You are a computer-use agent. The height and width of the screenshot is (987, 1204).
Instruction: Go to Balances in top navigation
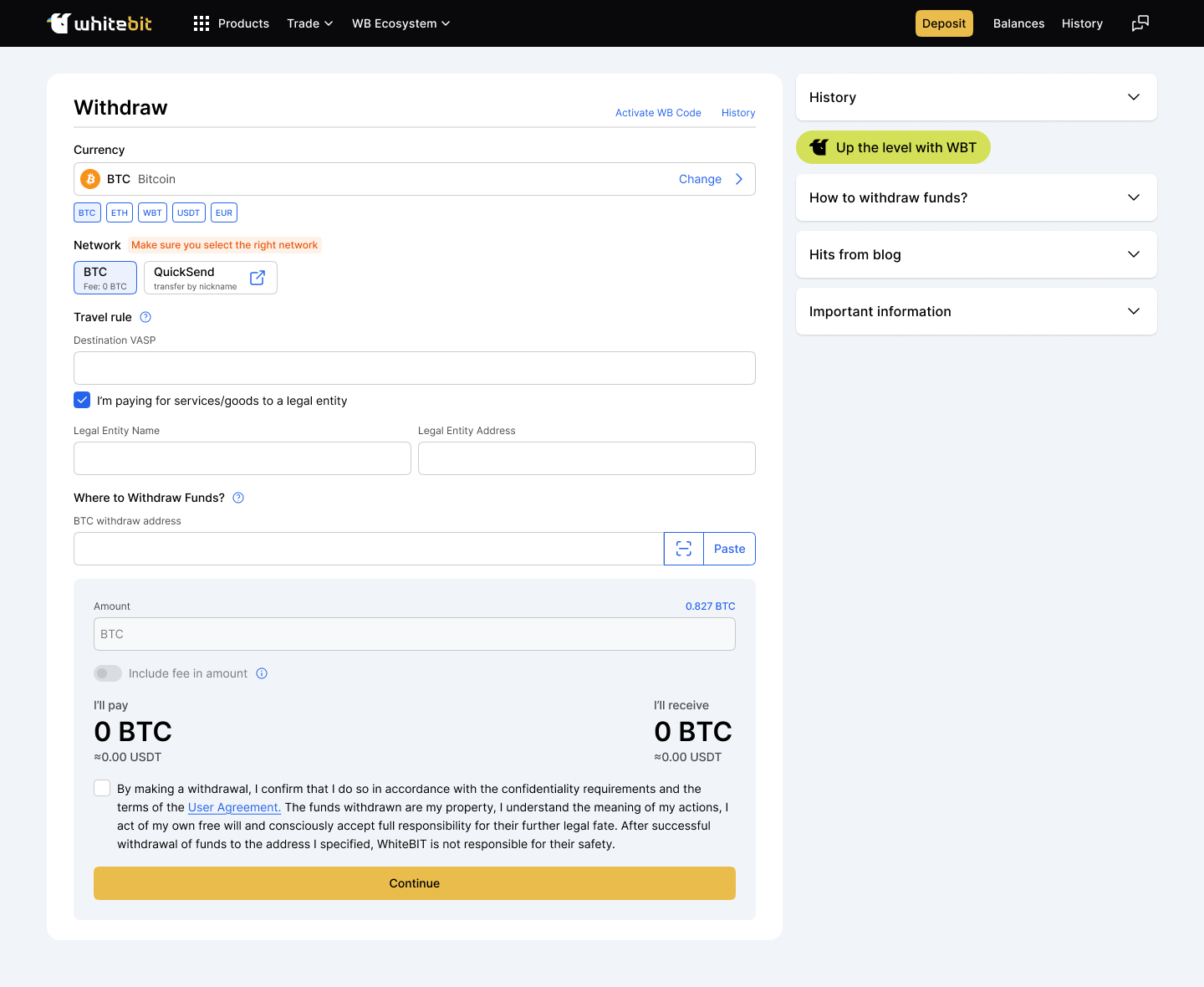pyautogui.click(x=1018, y=23)
